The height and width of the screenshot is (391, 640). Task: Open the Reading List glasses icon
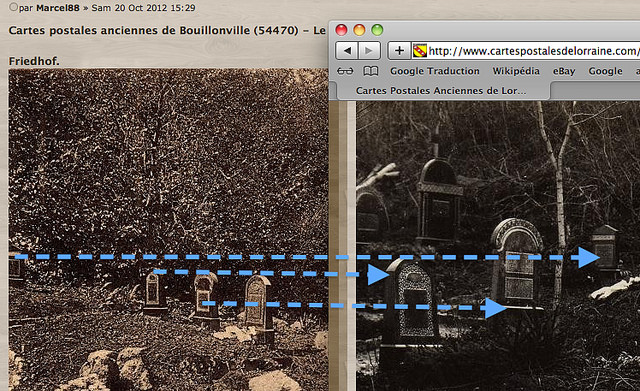click(x=345, y=71)
